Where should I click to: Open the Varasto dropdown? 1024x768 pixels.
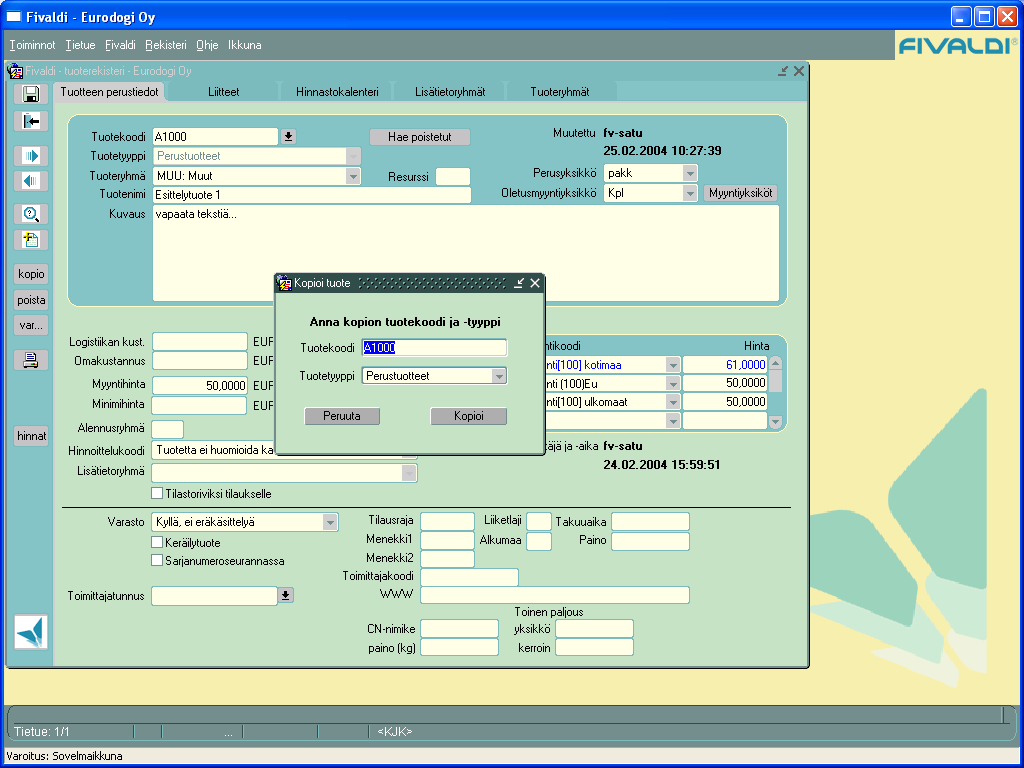[330, 522]
